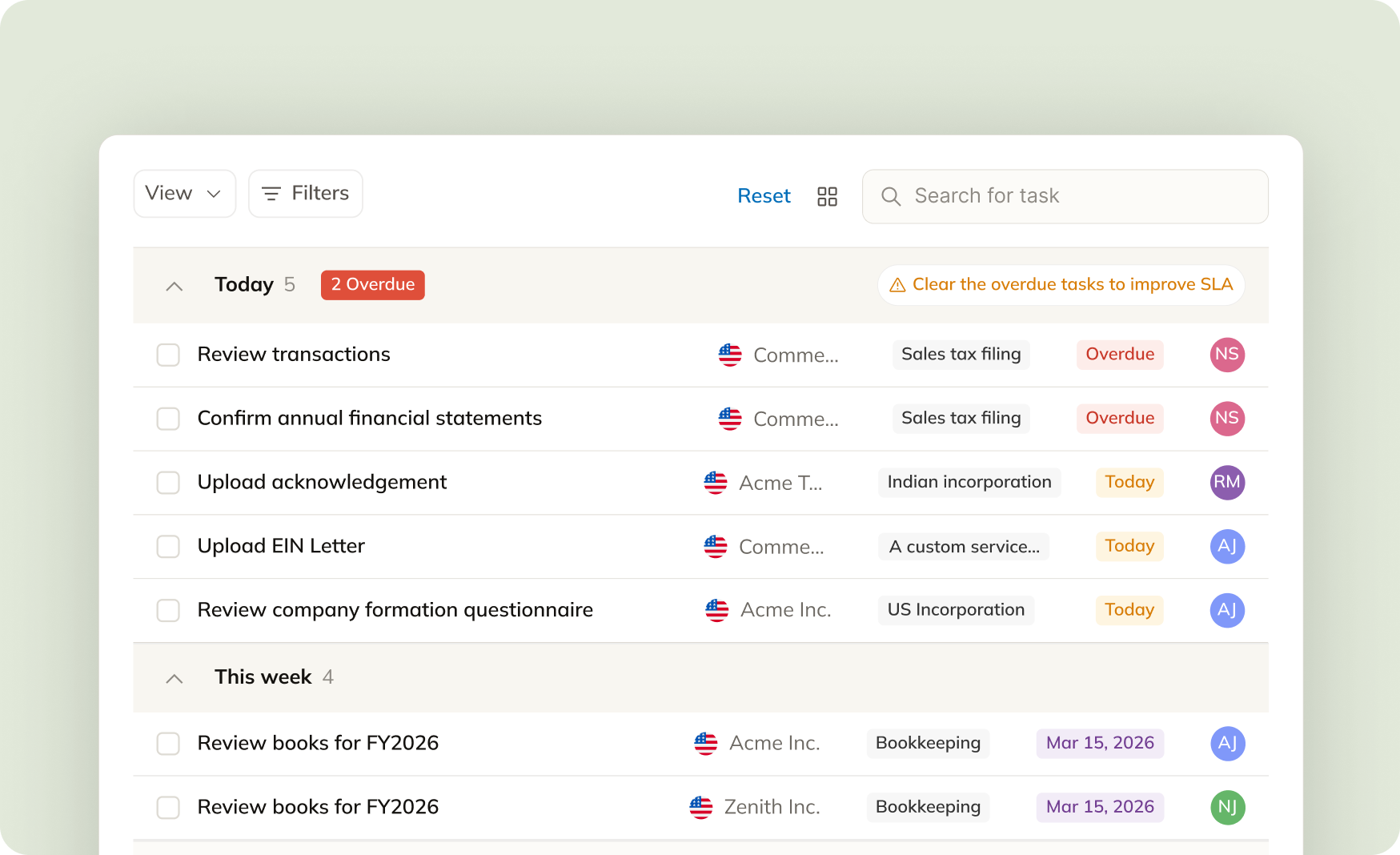The image size is (1400, 855).
Task: Click US flag next to Acme T...
Action: (x=716, y=483)
